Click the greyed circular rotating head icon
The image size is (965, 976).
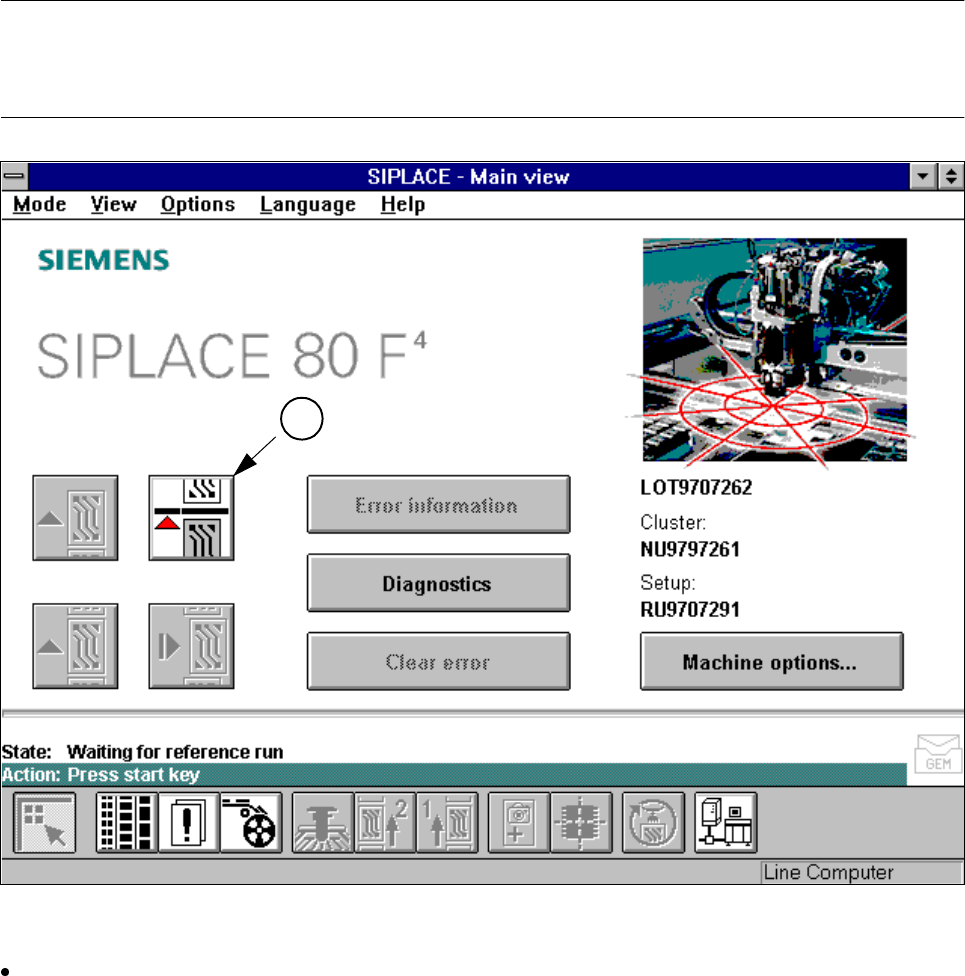653,822
